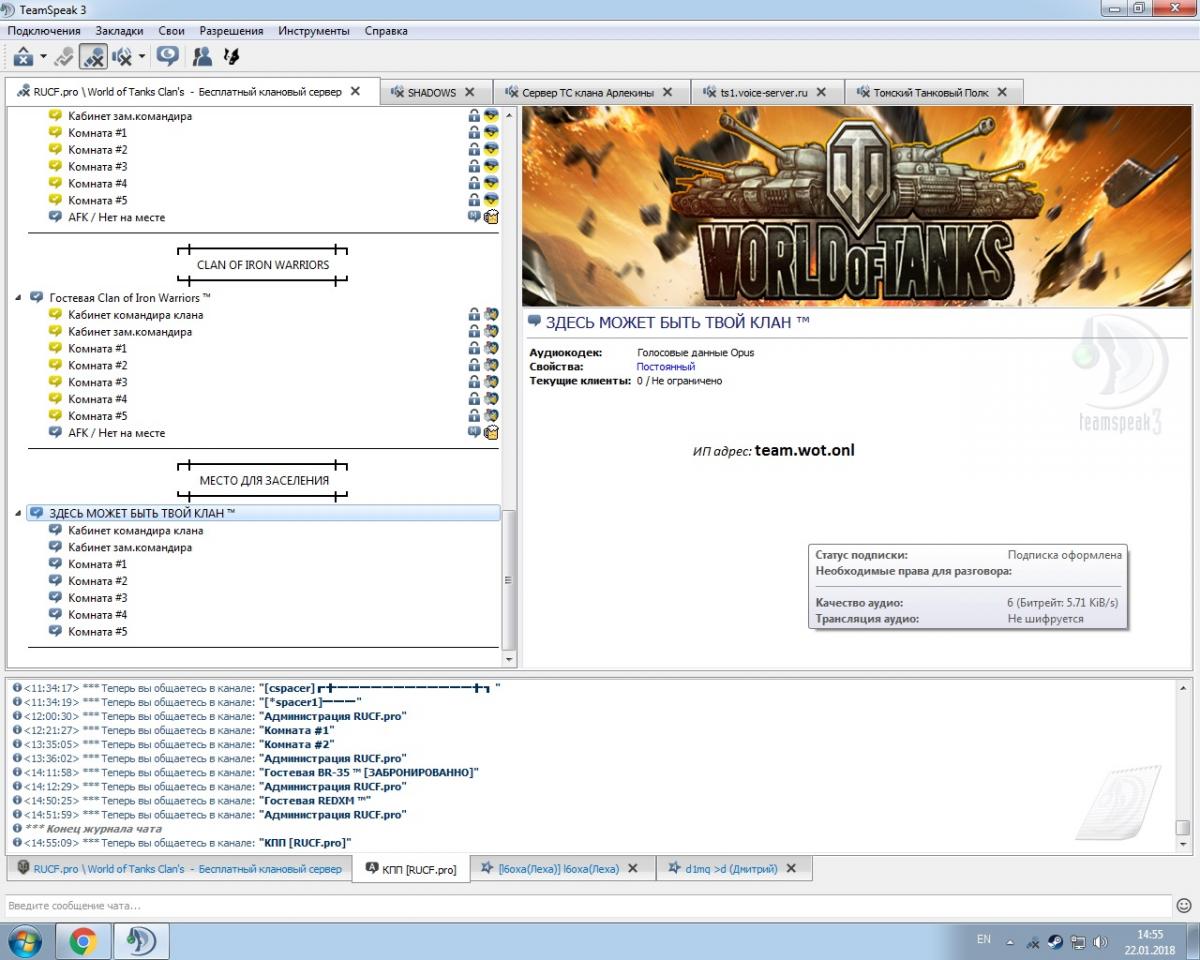Screen dimensions: 1200x960
Task: Toggle the microphone mute toolbar button
Action: (94, 57)
